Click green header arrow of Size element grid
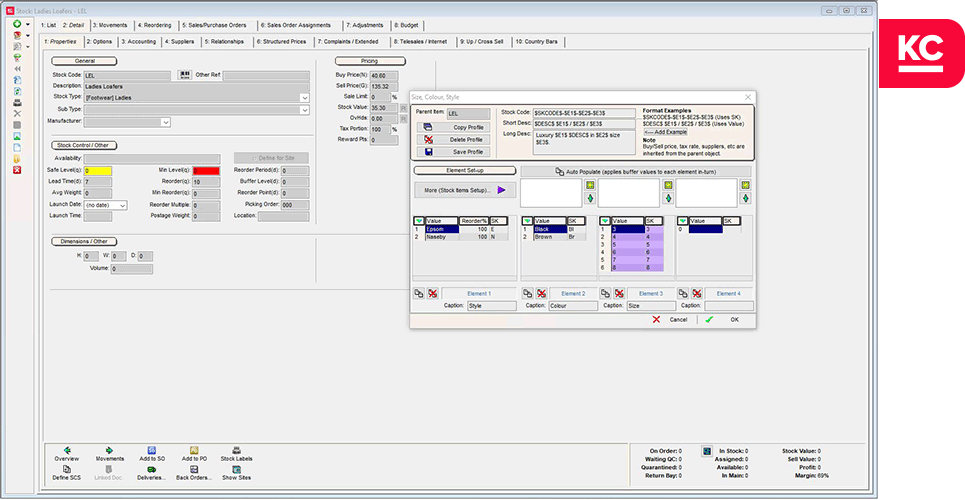965x500 pixels. click(605, 220)
